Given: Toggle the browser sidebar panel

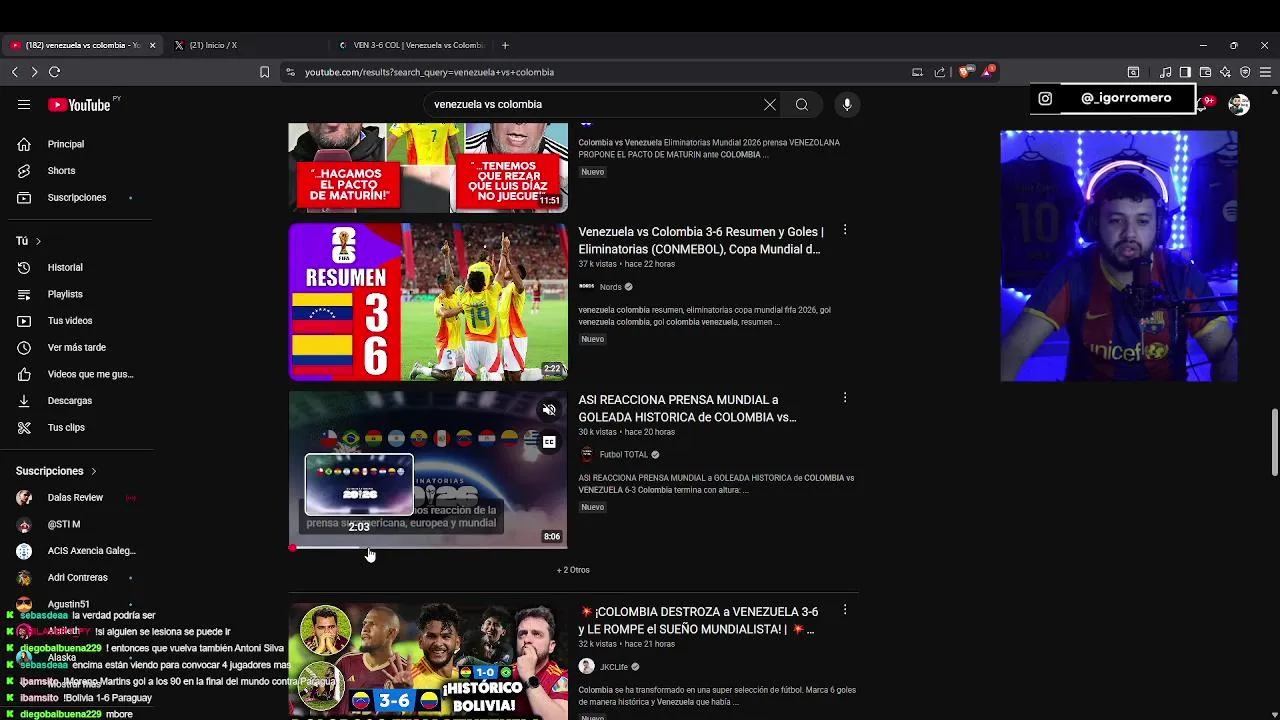Looking at the screenshot, I should [x=1185, y=72].
